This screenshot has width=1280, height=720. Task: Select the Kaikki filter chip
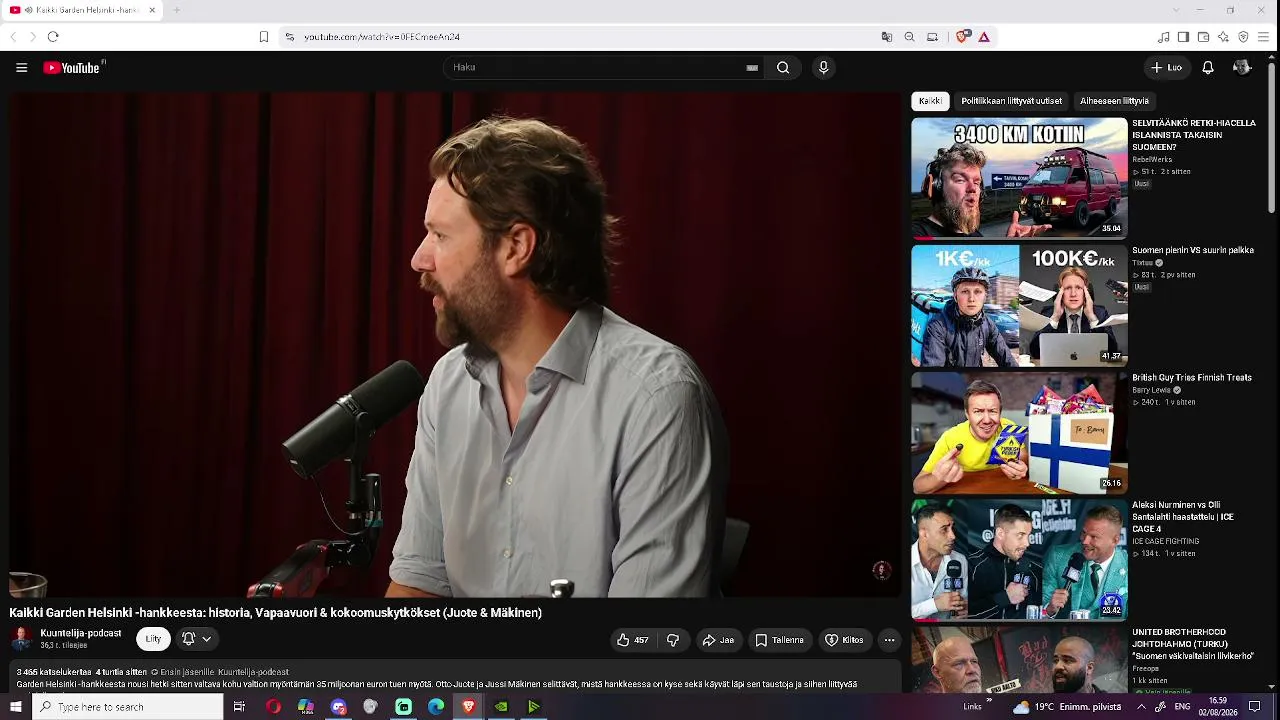tap(930, 101)
